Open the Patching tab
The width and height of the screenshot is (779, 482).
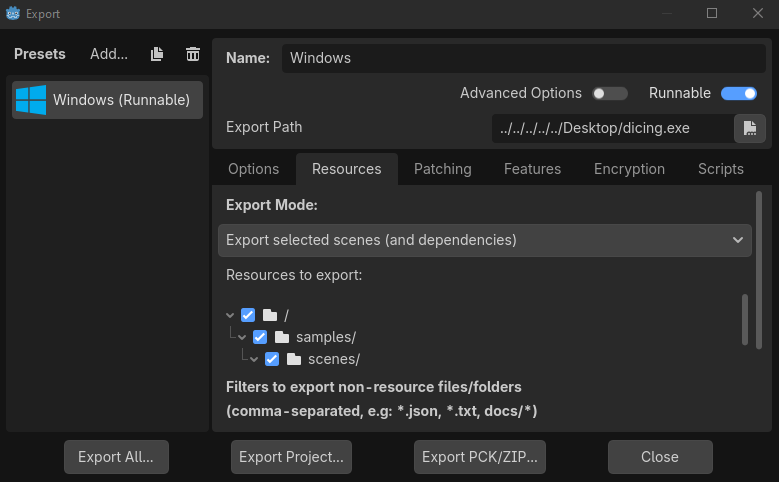click(x=442, y=169)
